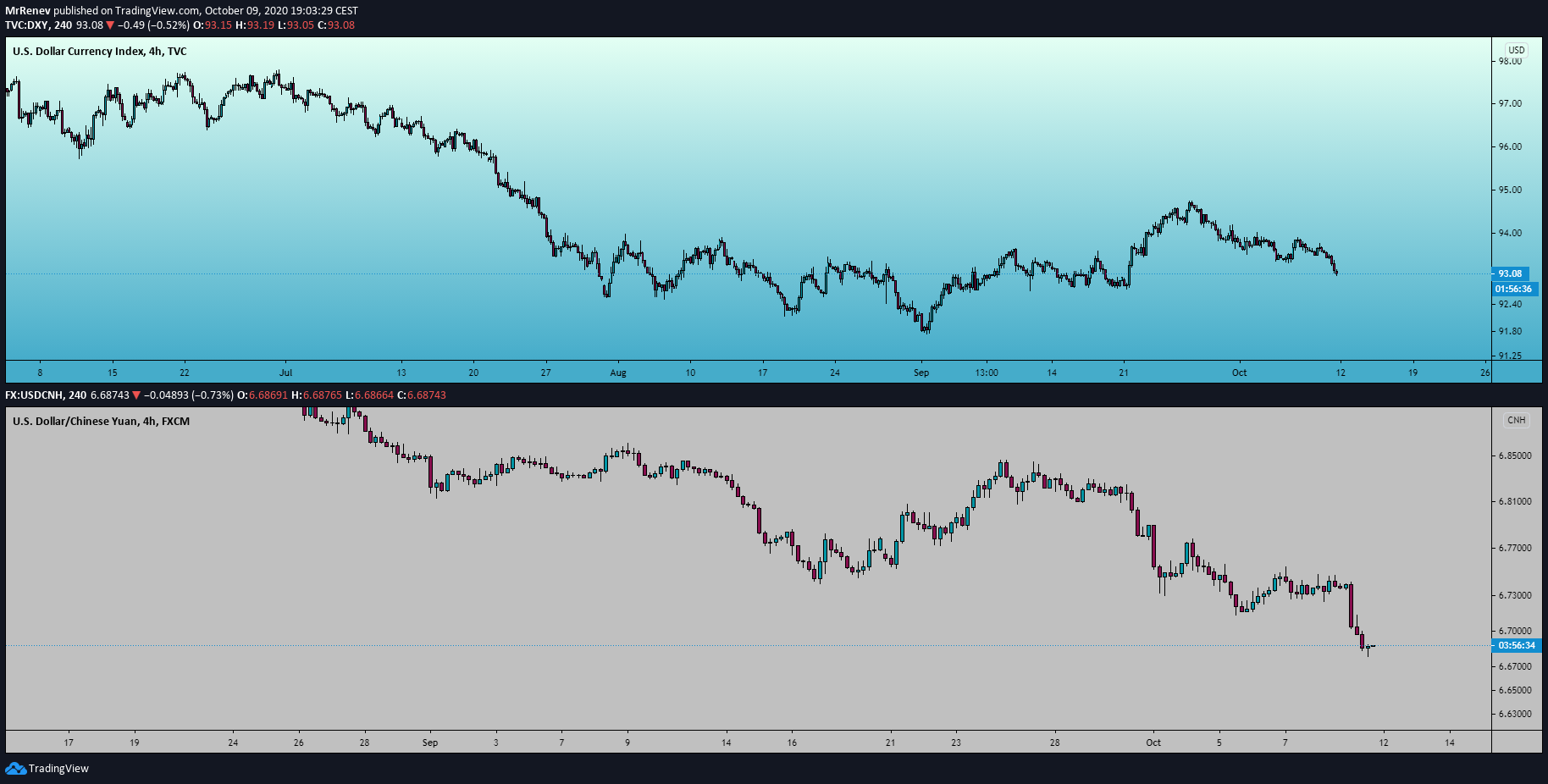Click the 23 label on USDCNH time axis
Image resolution: width=1548 pixels, height=784 pixels.
(x=956, y=743)
